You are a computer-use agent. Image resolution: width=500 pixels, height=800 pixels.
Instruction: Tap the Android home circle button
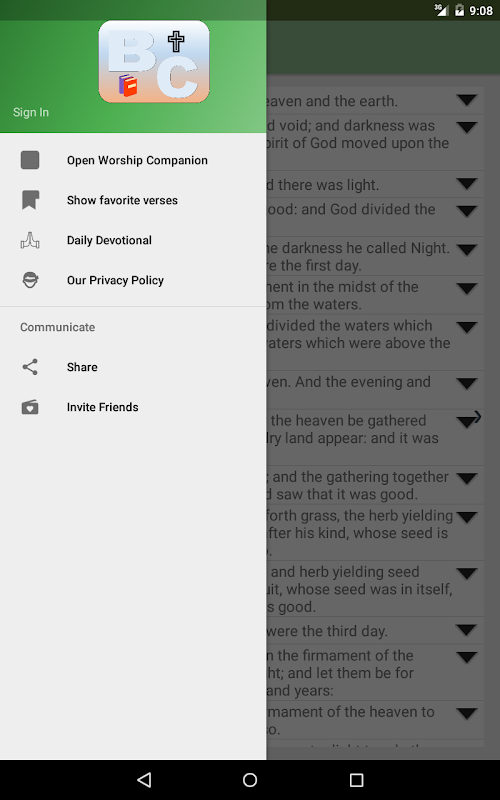coord(250,780)
